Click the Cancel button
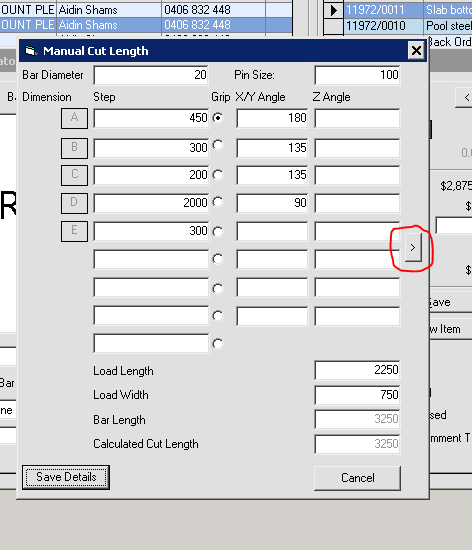The height and width of the screenshot is (550, 472). click(357, 478)
